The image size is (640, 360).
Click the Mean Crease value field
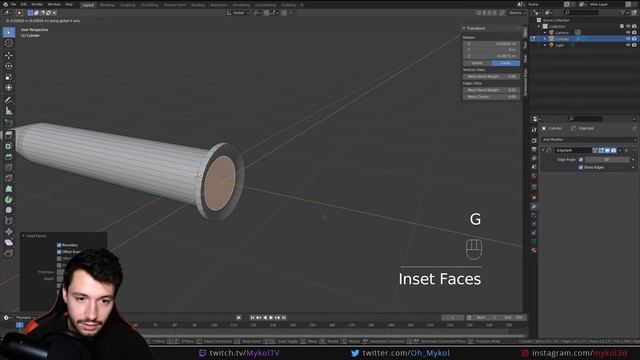pyautogui.click(x=491, y=97)
